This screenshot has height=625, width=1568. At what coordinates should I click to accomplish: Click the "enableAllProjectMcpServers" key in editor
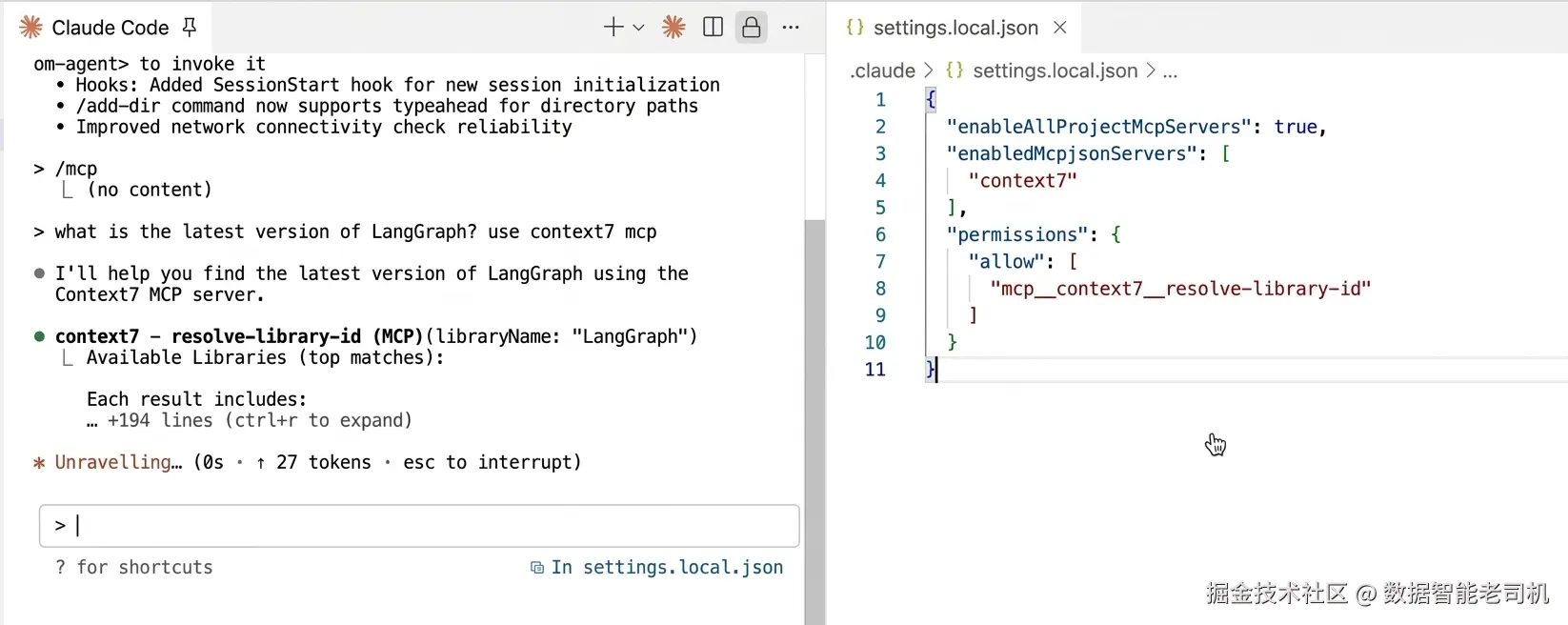point(1098,127)
